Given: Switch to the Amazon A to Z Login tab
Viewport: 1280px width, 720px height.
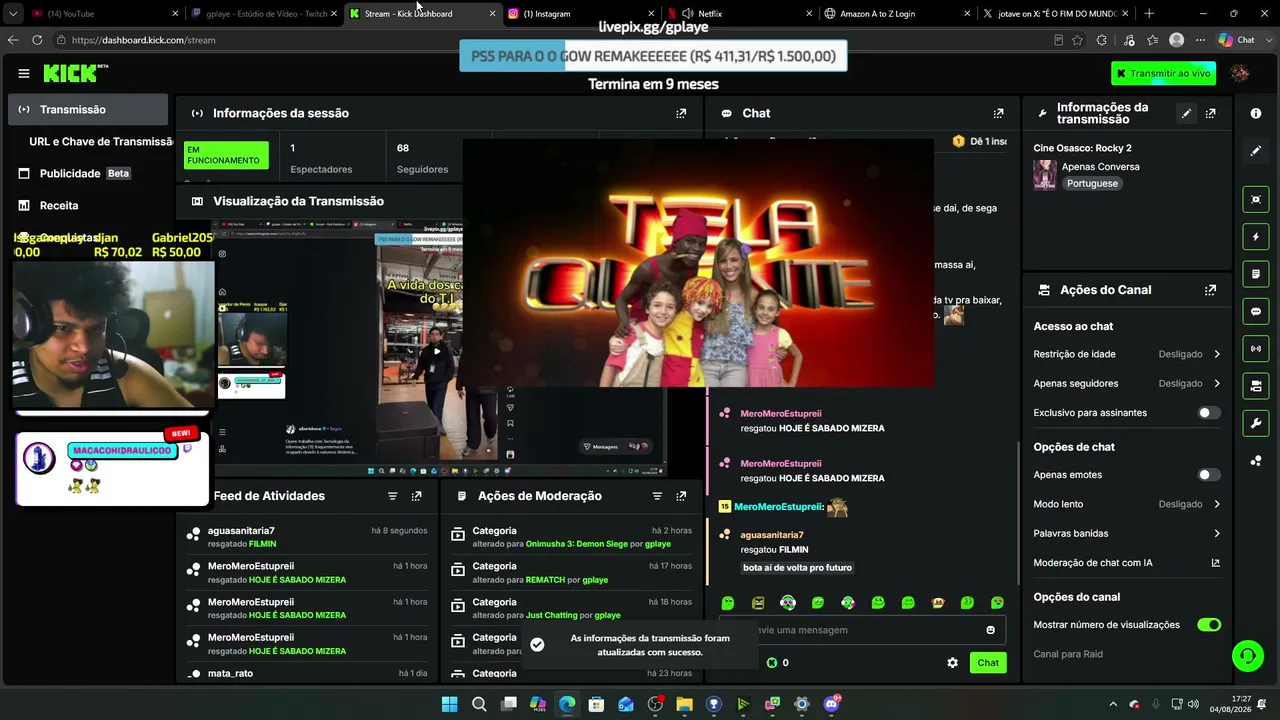Looking at the screenshot, I should 897,14.
